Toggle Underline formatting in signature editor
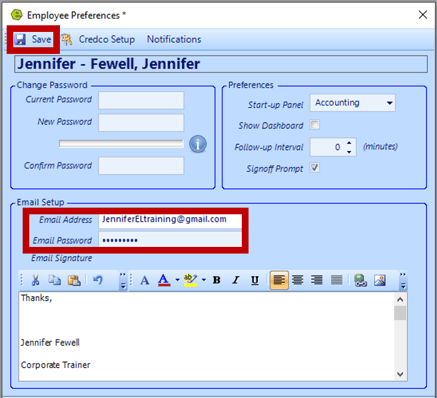This screenshot has width=437, height=398. [x=255, y=280]
